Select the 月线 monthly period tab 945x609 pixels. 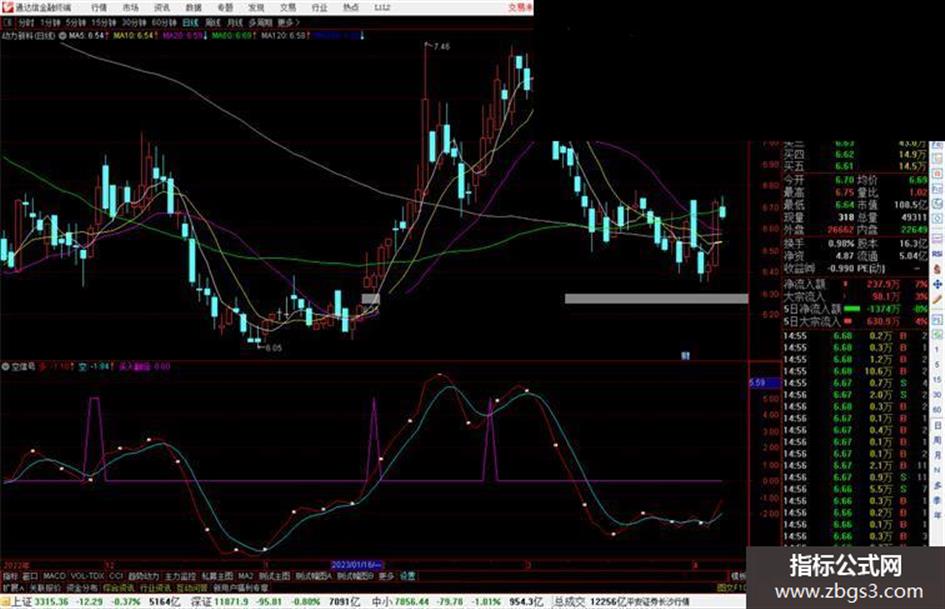(x=234, y=22)
